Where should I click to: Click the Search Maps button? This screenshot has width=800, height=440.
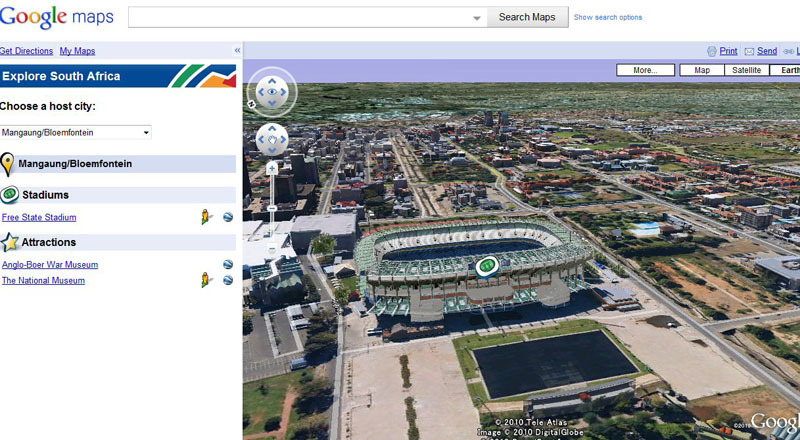pos(527,17)
